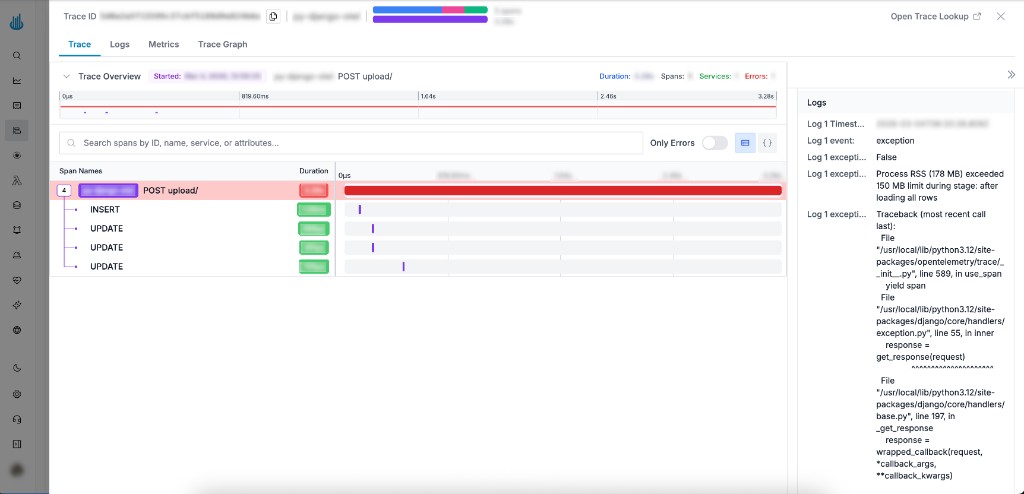Screen dimensions: 1024x494
Task: Click the Log 1 Timestamp label
Action: (x=836, y=124)
